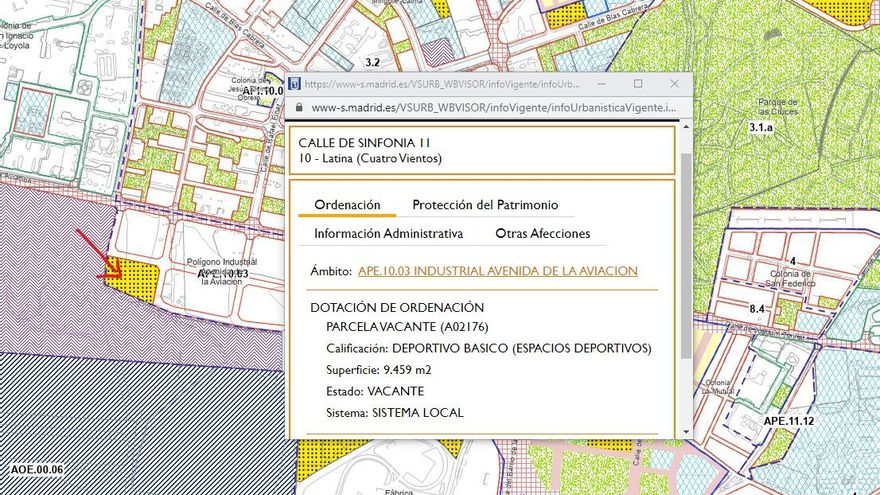The image size is (880, 495).
Task: Click the AOE.00.06 label on the map
Action: [x=37, y=469]
